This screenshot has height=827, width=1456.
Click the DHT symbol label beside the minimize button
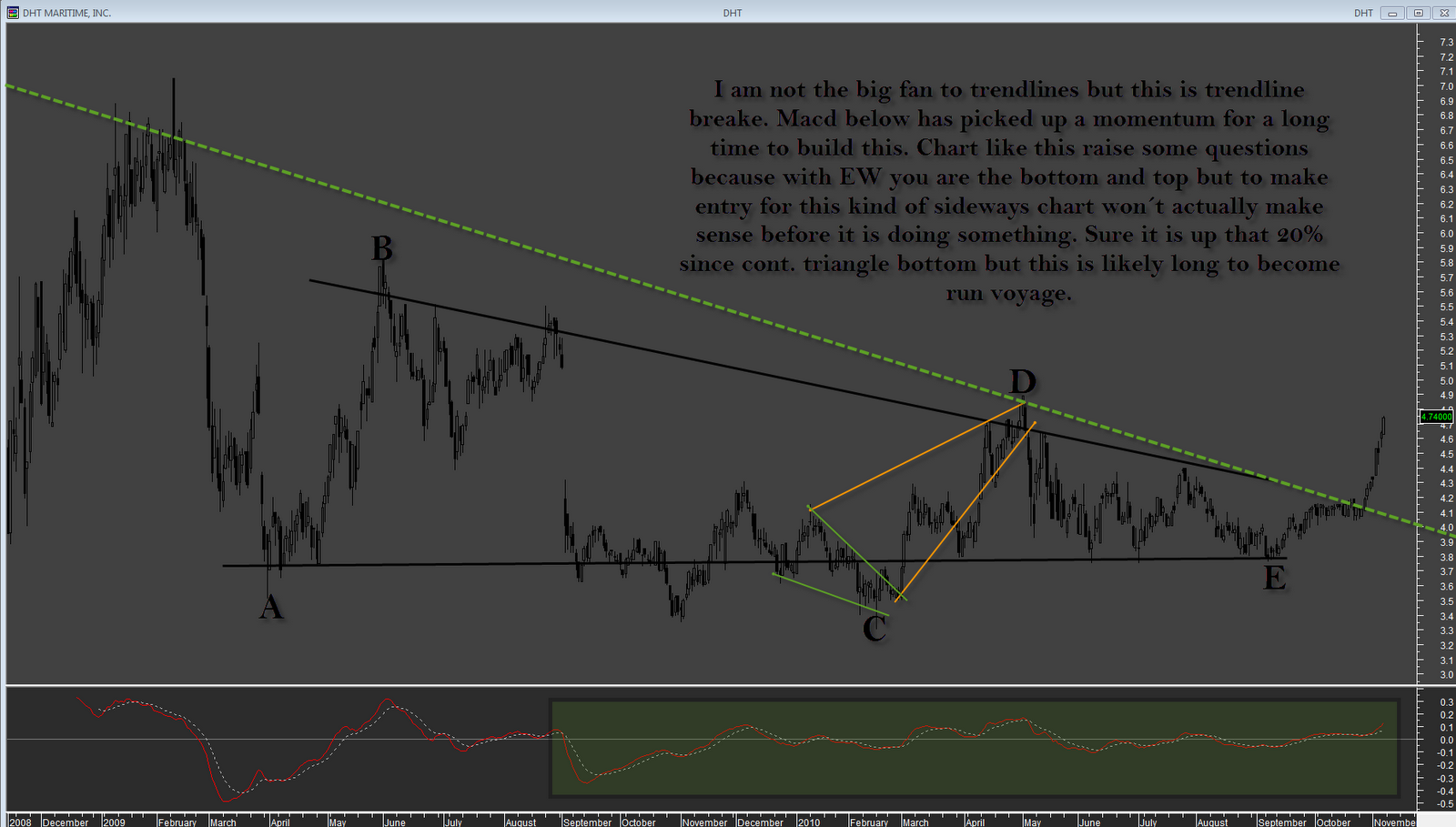1363,13
